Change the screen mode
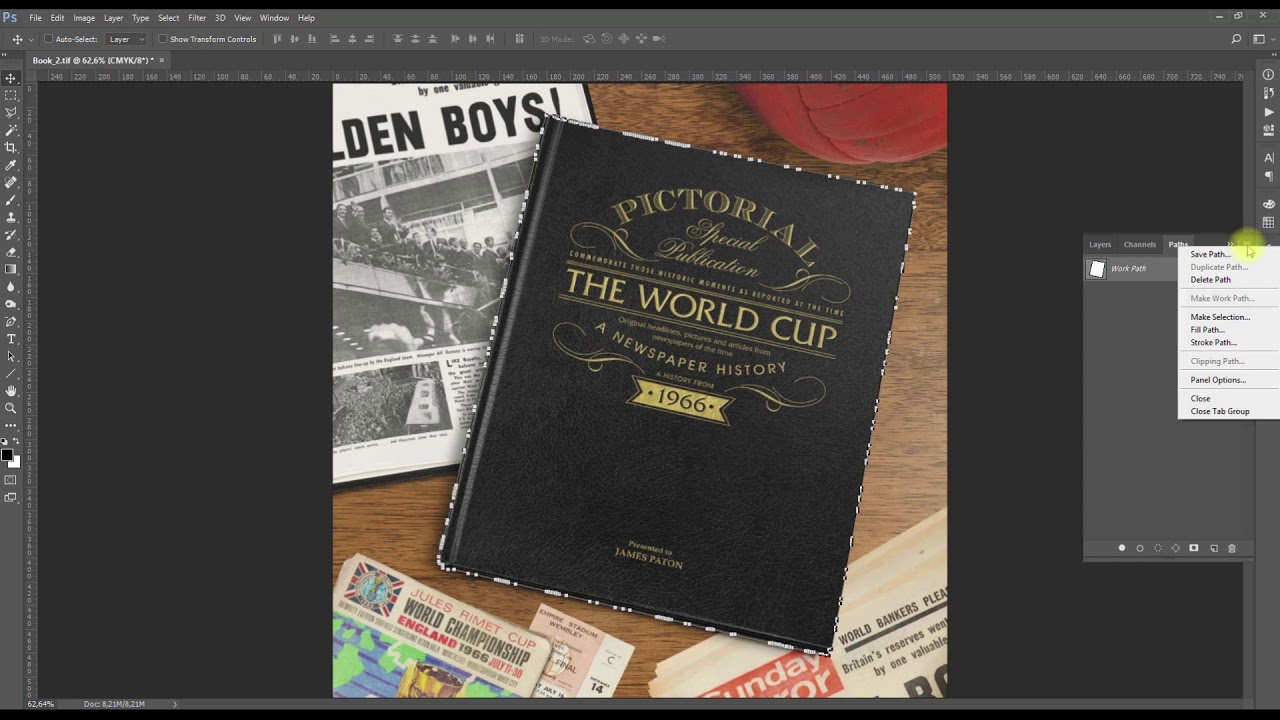 point(11,498)
